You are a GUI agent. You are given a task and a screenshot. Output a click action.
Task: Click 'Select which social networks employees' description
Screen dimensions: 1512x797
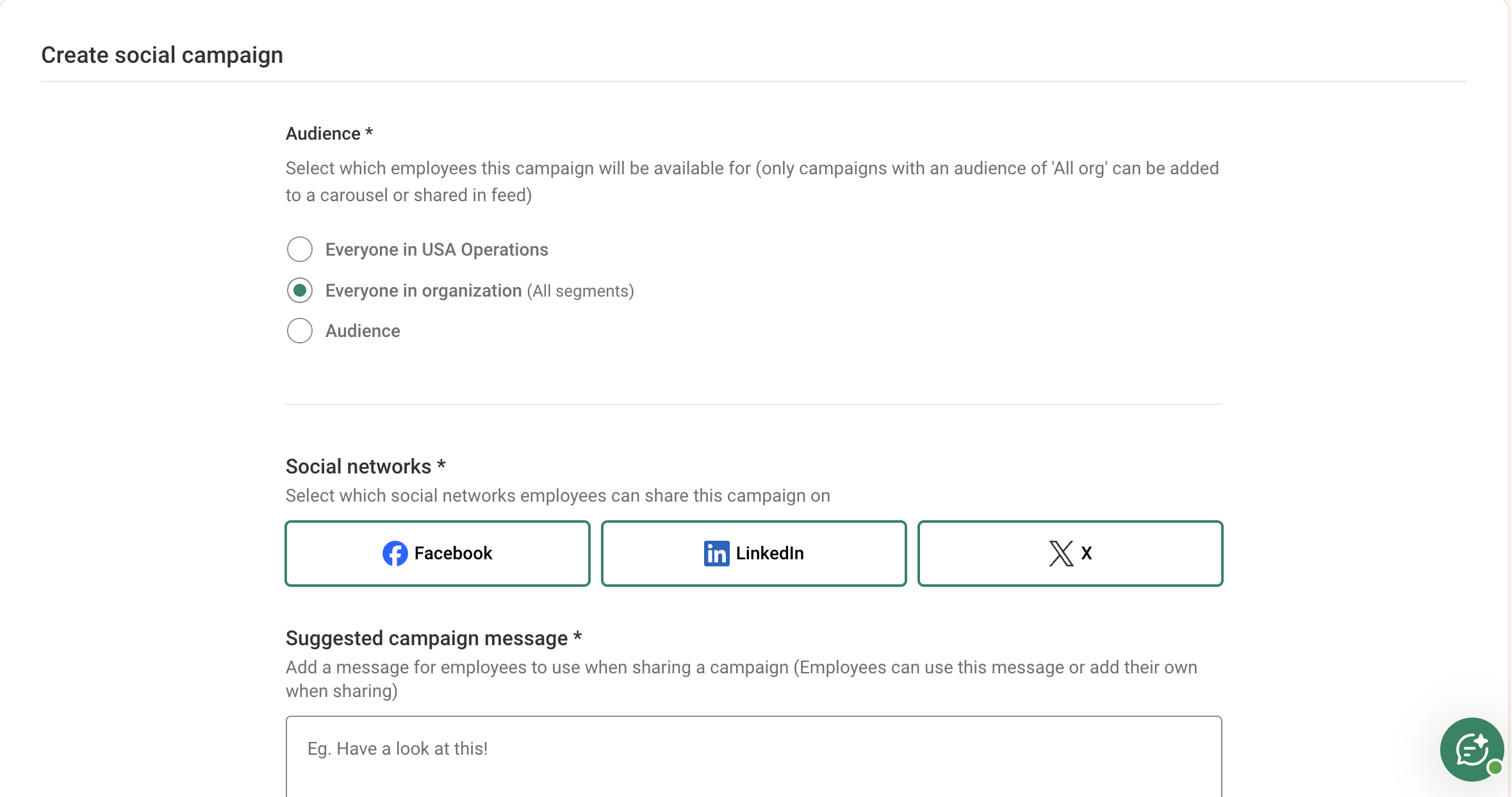[x=558, y=496]
